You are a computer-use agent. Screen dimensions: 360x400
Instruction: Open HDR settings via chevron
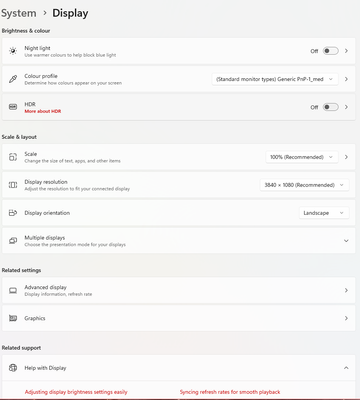346,107
